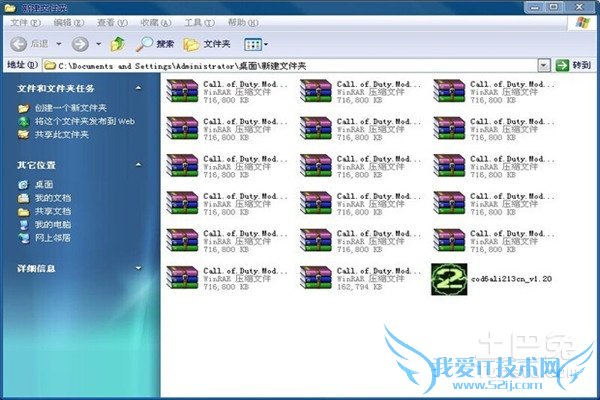
Task: Open the 编辑 menu
Action: [69, 23]
